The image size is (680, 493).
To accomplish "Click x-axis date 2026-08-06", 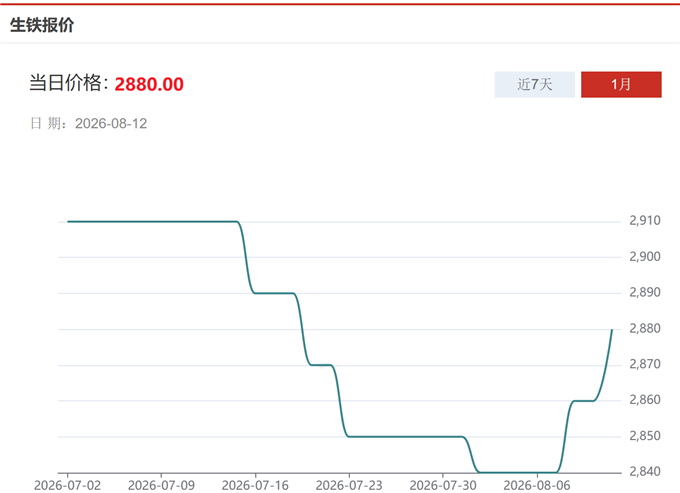I will [537, 485].
